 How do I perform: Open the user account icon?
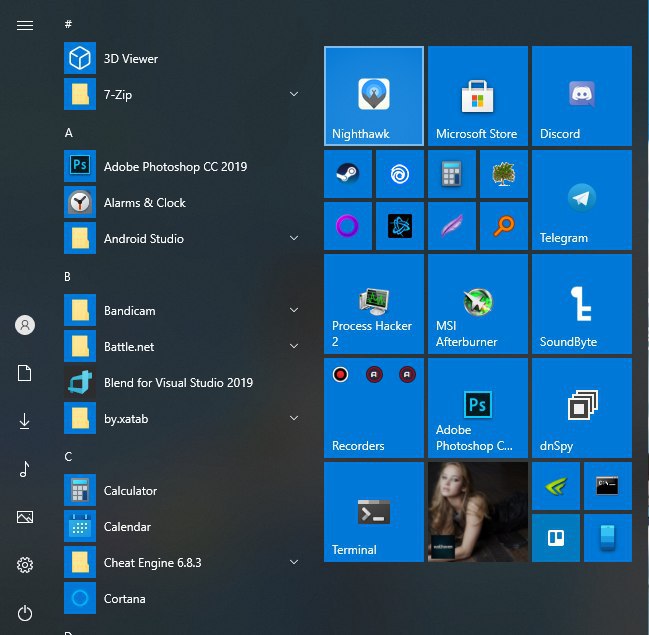coord(25,325)
